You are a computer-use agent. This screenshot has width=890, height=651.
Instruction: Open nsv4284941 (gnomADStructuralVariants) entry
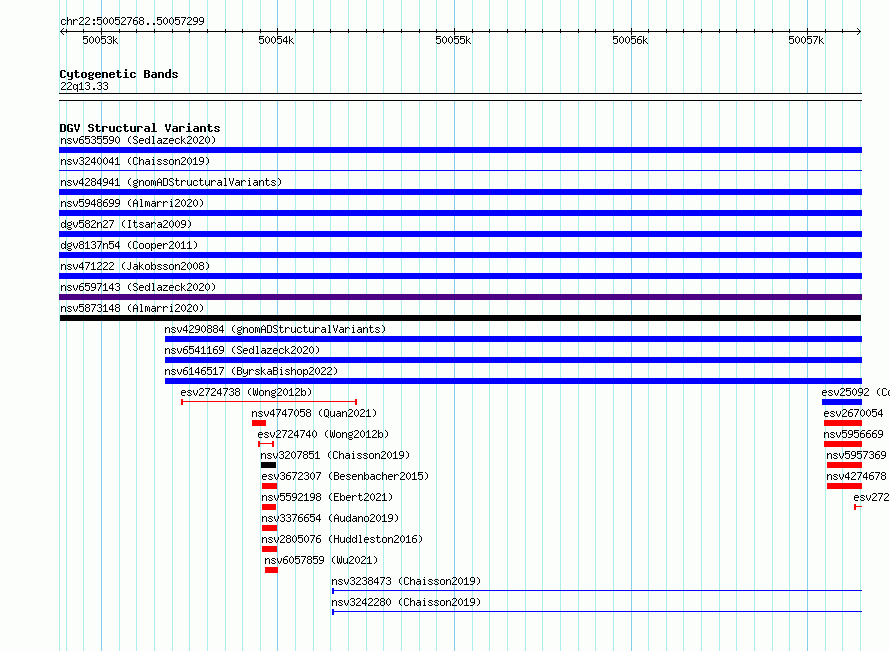pos(171,182)
